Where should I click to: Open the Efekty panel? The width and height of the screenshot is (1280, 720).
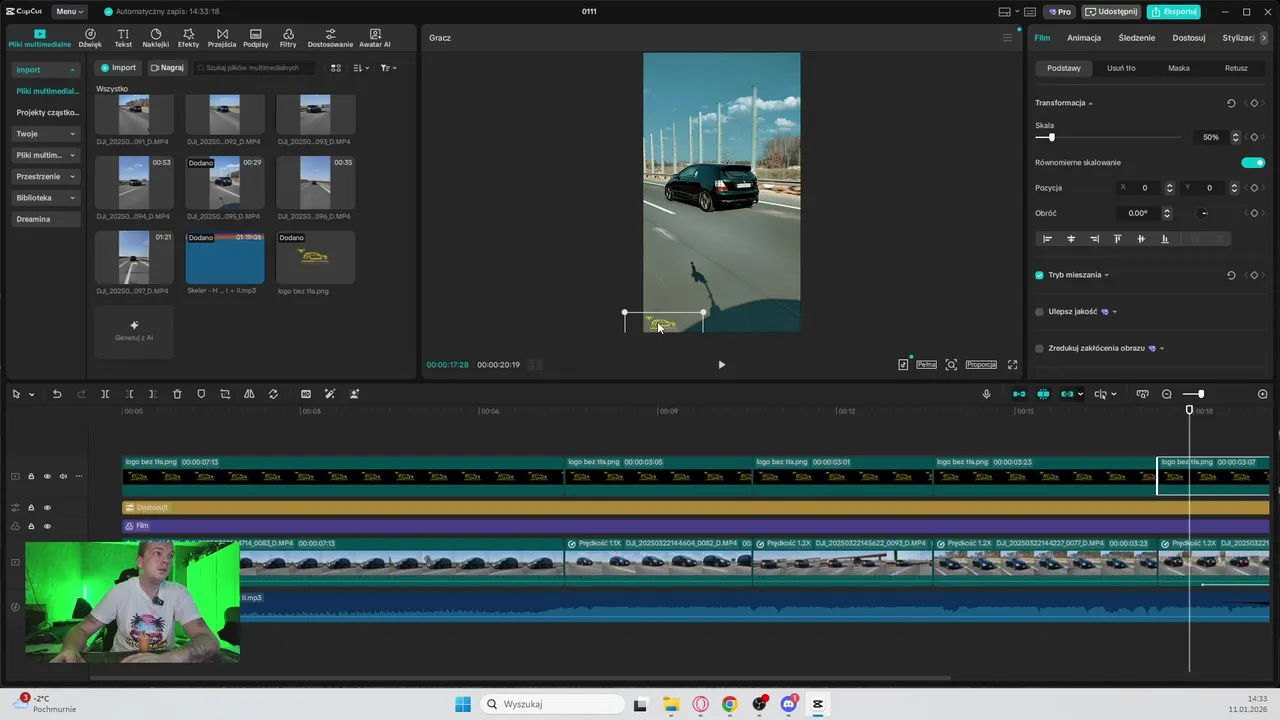pyautogui.click(x=188, y=38)
